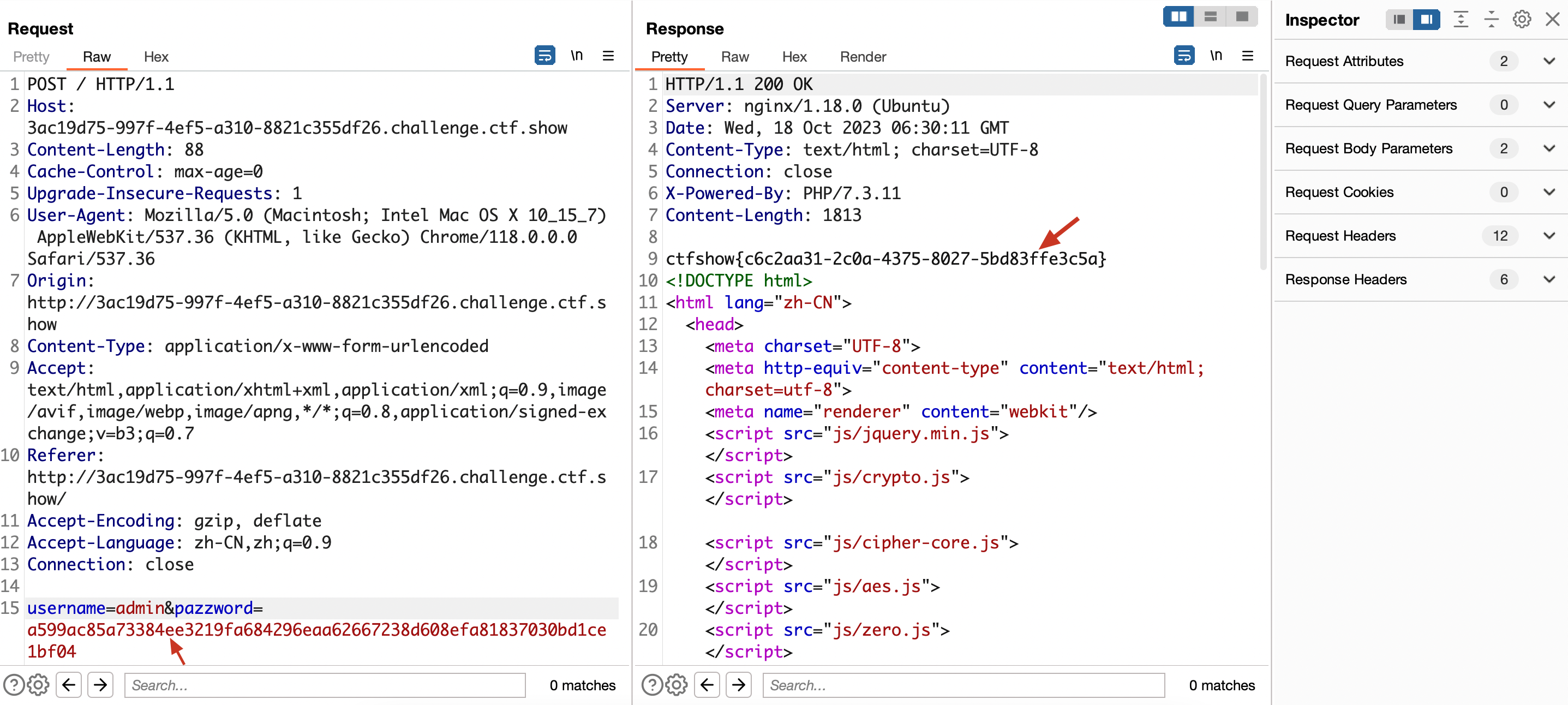Collapse all Inspector sections
The height and width of the screenshot is (705, 1568).
point(1491,20)
